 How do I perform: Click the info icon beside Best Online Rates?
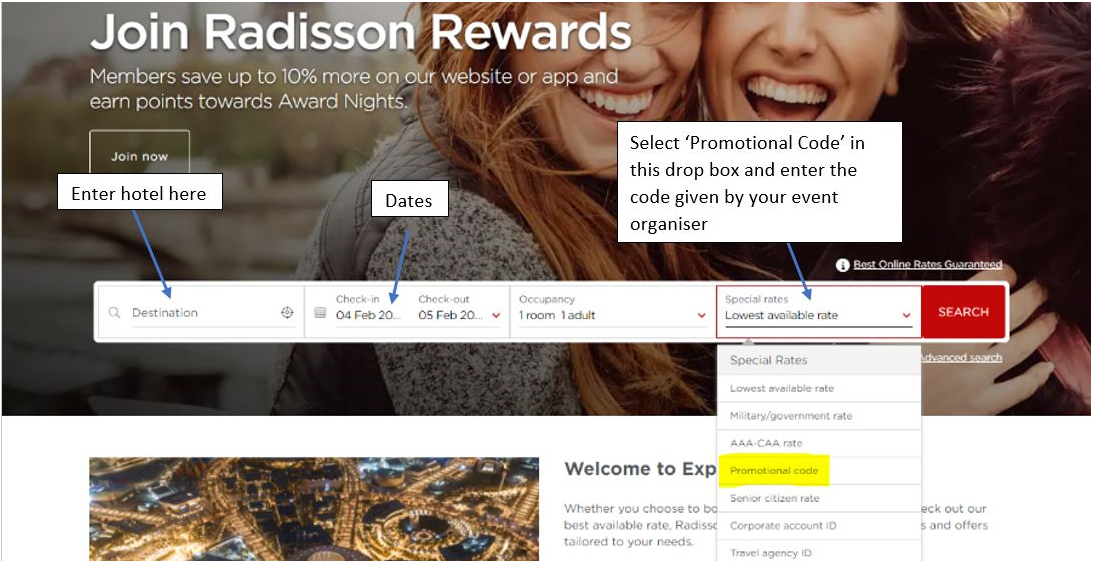click(843, 265)
